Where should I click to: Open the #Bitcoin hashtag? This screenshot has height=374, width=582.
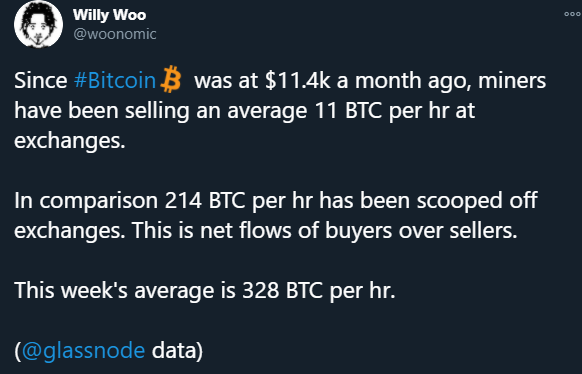coord(115,81)
